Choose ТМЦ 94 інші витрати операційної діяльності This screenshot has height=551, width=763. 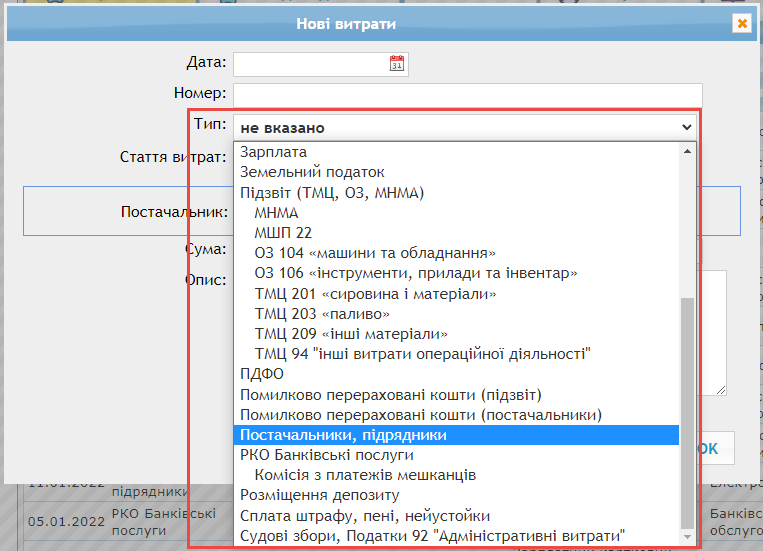tap(456, 354)
